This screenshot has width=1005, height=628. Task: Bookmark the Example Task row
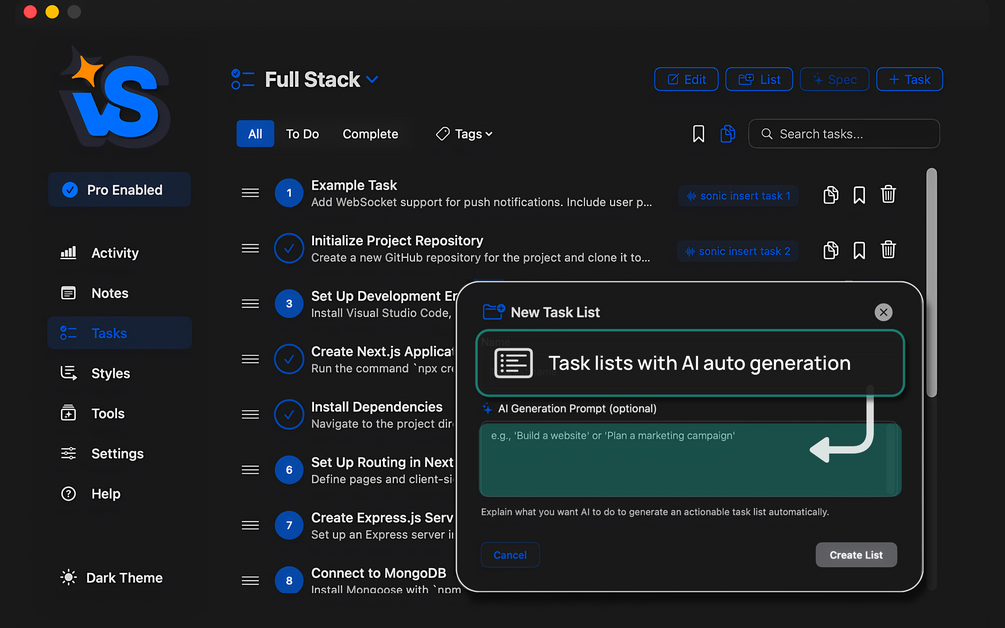pos(859,195)
